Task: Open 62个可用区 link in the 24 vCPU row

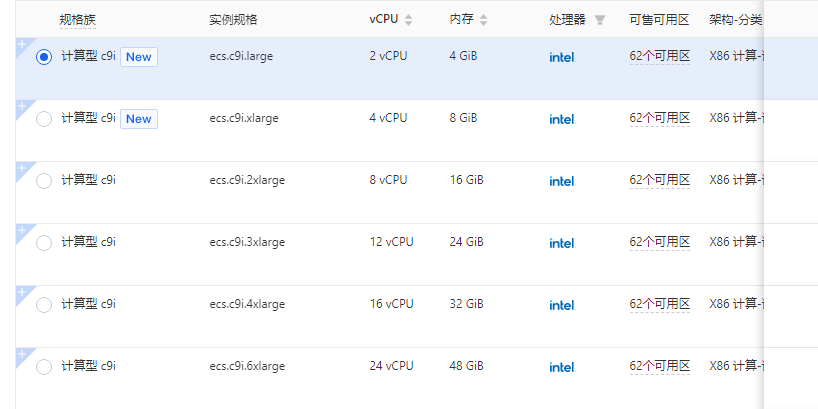Action: tap(659, 367)
